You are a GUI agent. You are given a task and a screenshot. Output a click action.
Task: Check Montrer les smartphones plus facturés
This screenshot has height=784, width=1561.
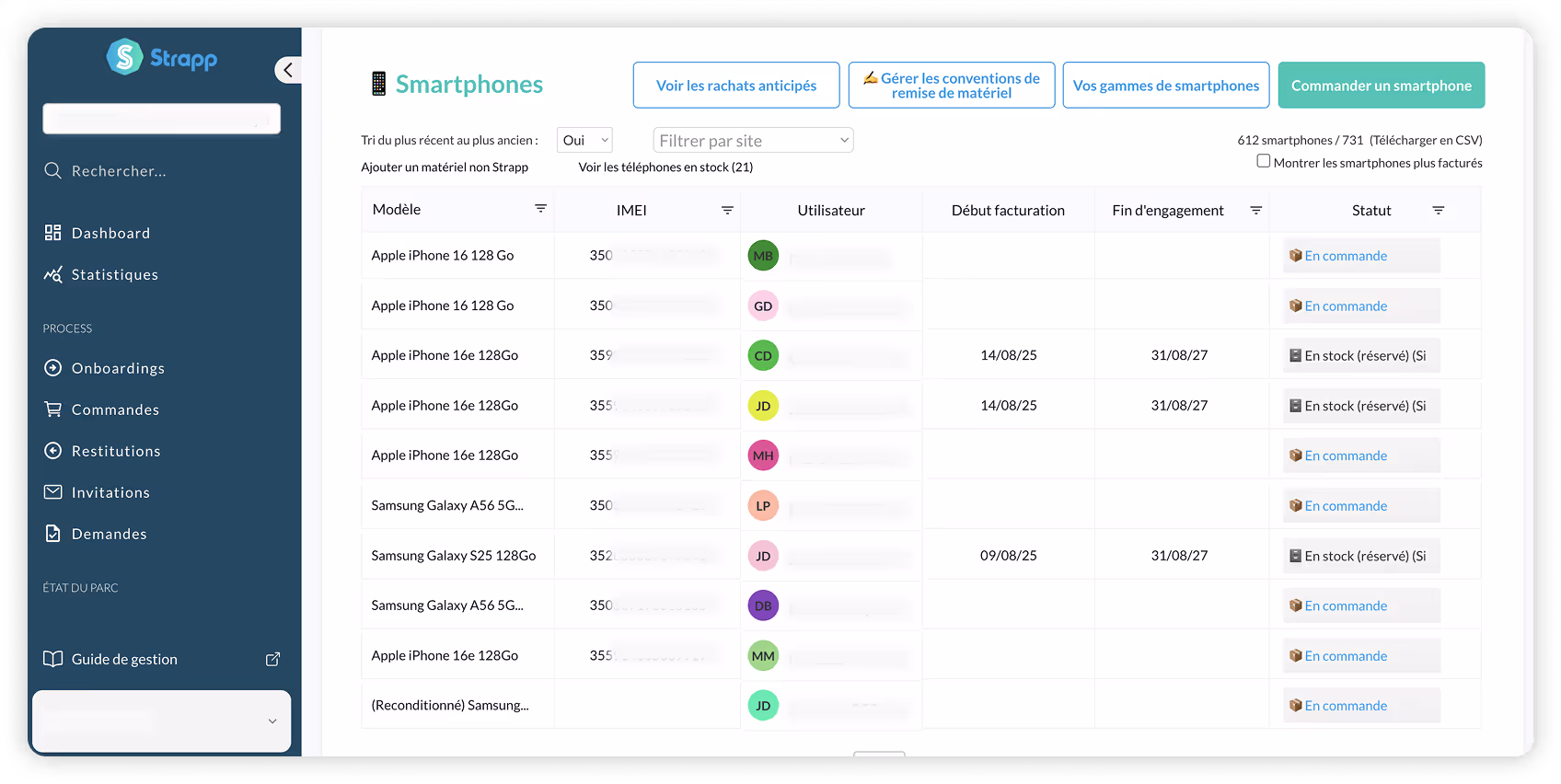1264,161
